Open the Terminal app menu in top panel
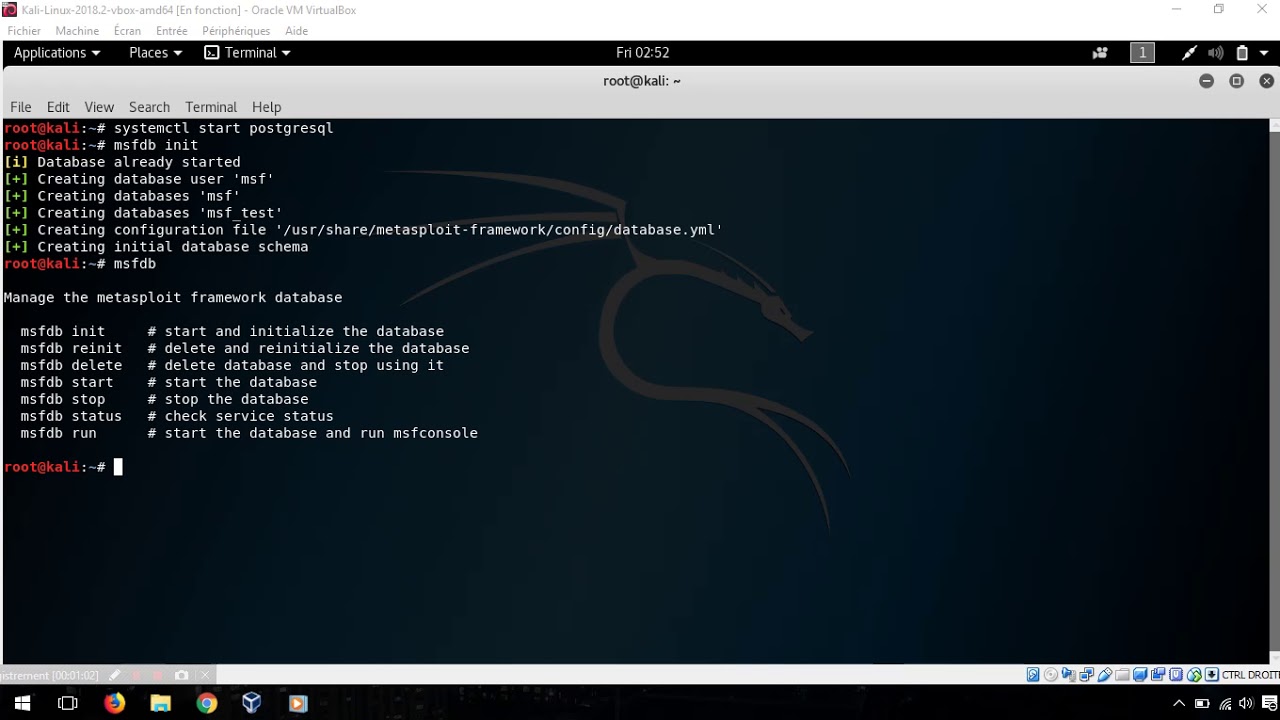 (x=247, y=53)
